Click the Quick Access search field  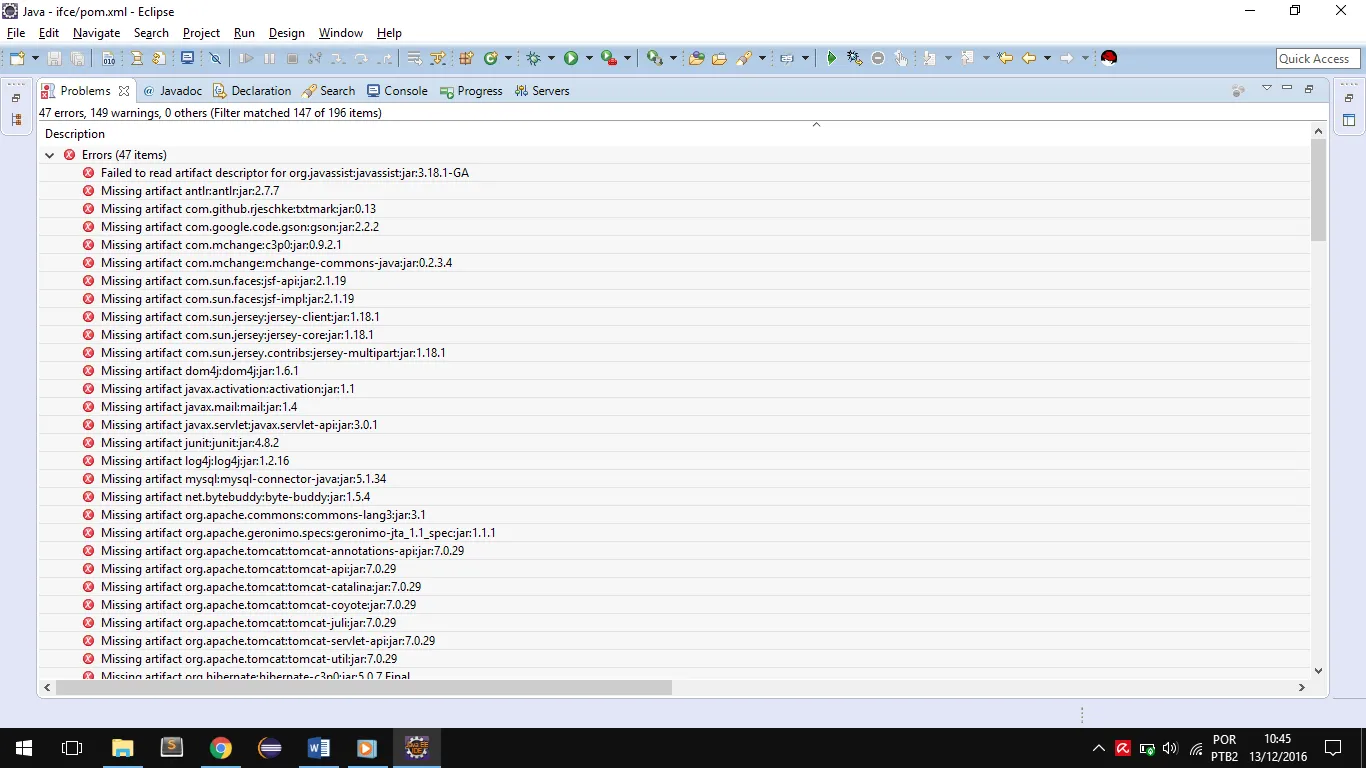pyautogui.click(x=1318, y=59)
